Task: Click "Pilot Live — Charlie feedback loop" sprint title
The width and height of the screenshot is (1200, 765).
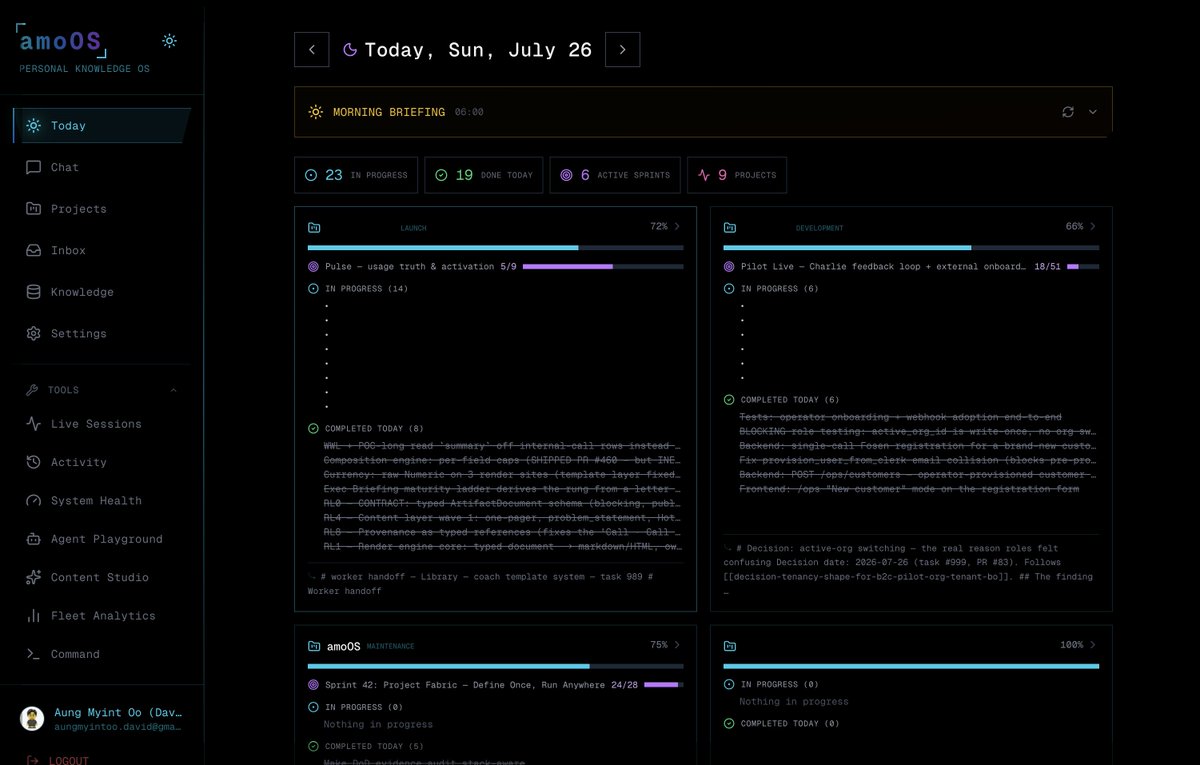Action: pyautogui.click(x=883, y=267)
